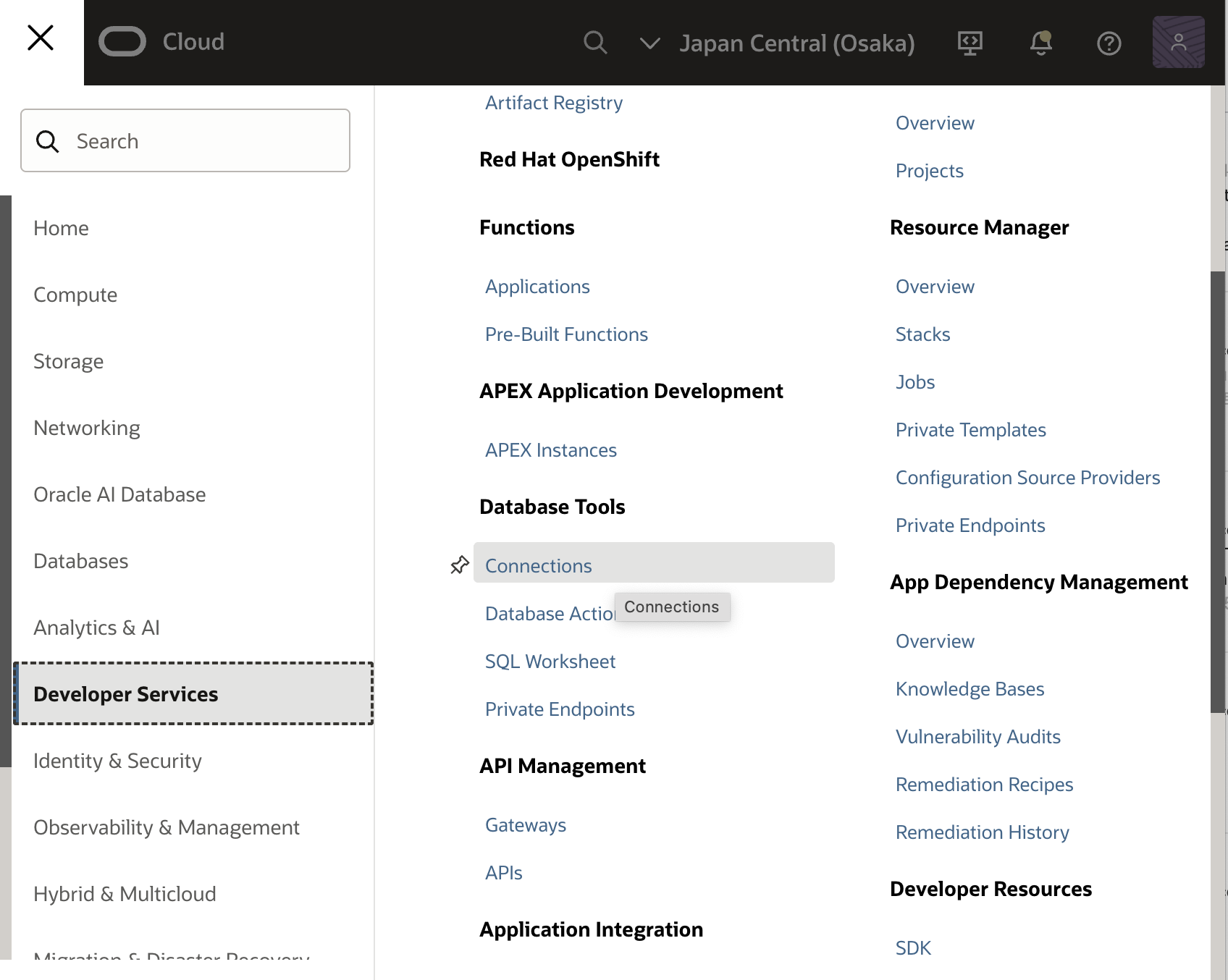Open the search magnifier in header
The image size is (1228, 980).
pos(594,43)
